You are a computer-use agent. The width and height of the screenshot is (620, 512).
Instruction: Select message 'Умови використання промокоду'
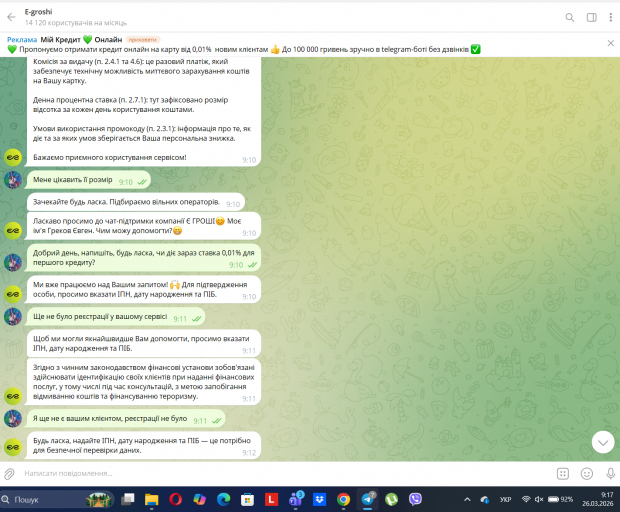[x=142, y=133]
